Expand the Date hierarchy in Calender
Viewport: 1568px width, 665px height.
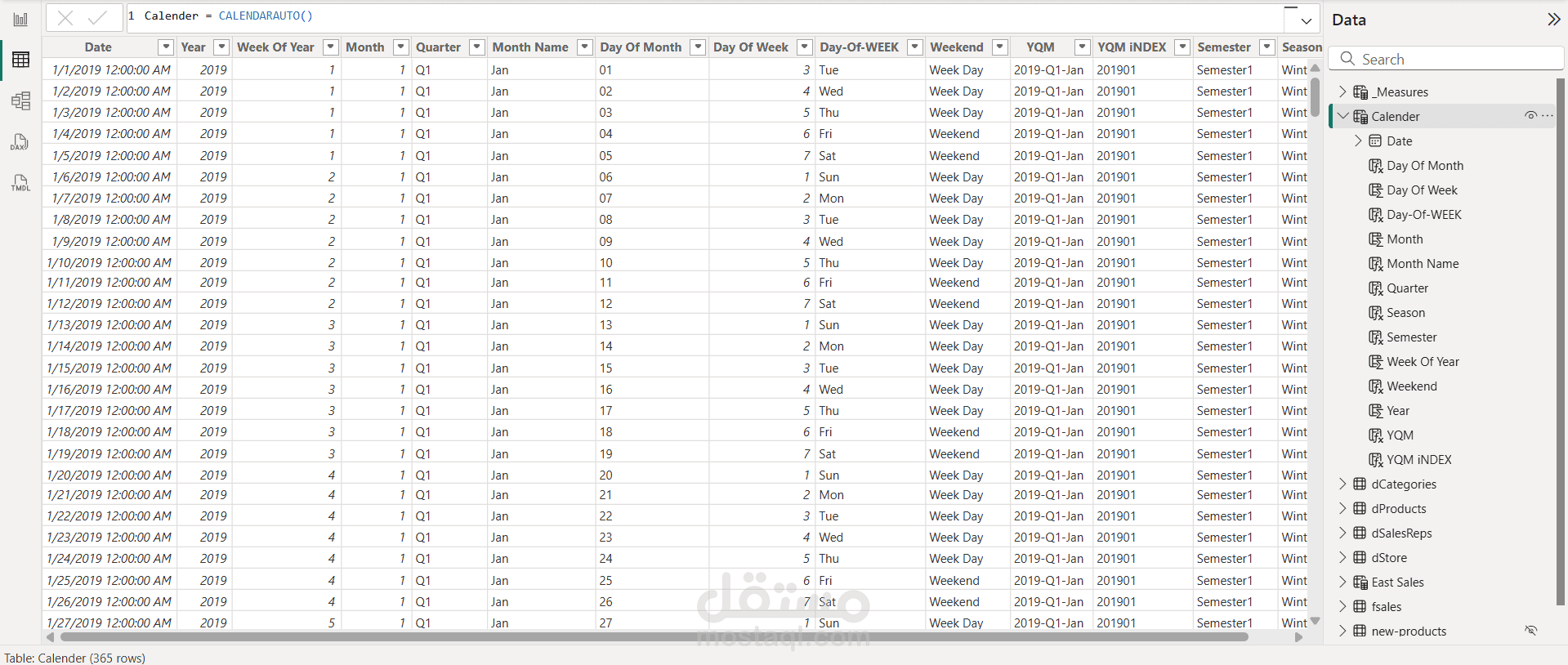[x=1358, y=141]
